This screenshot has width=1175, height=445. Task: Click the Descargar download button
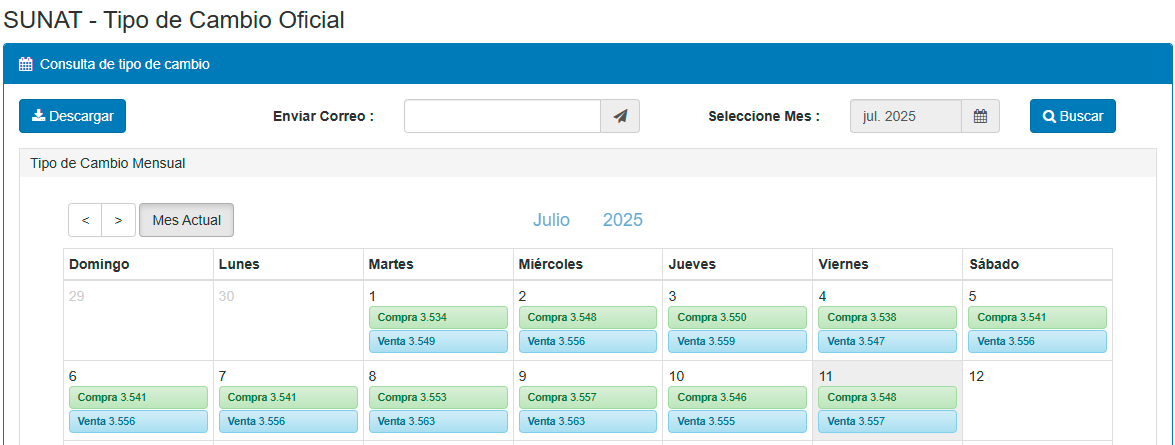(72, 116)
